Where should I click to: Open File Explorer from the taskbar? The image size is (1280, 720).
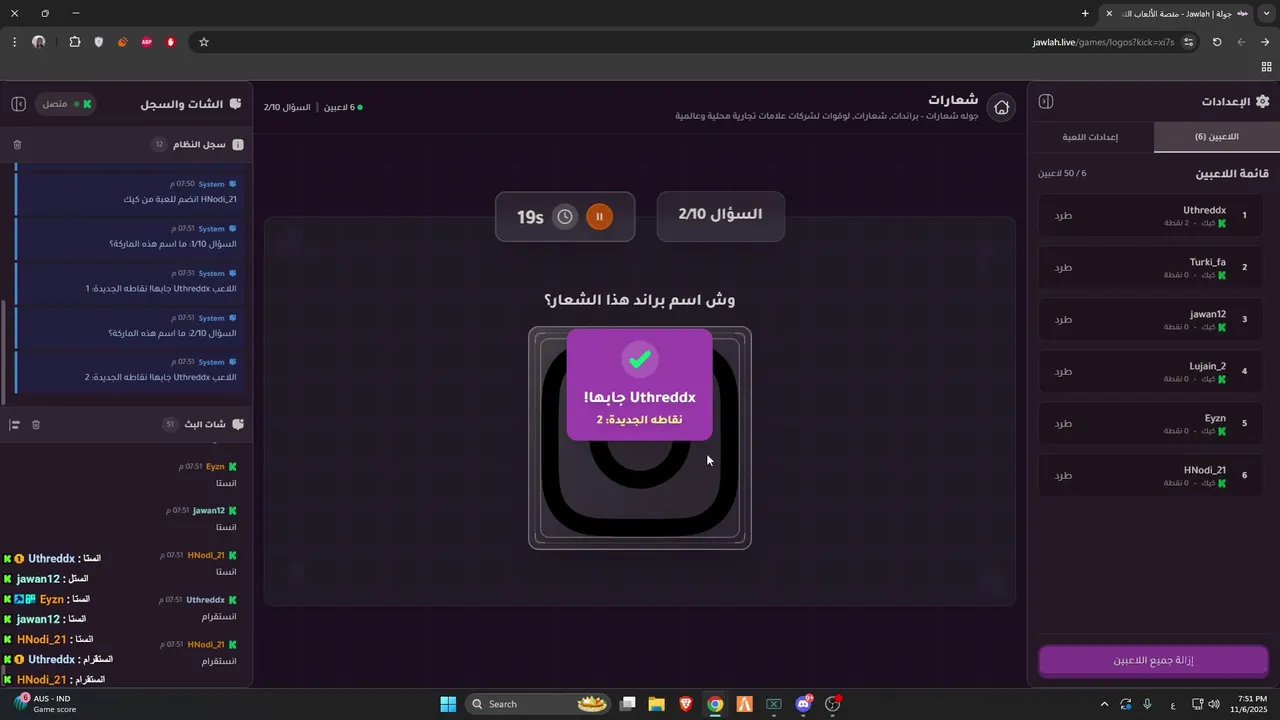[656, 704]
